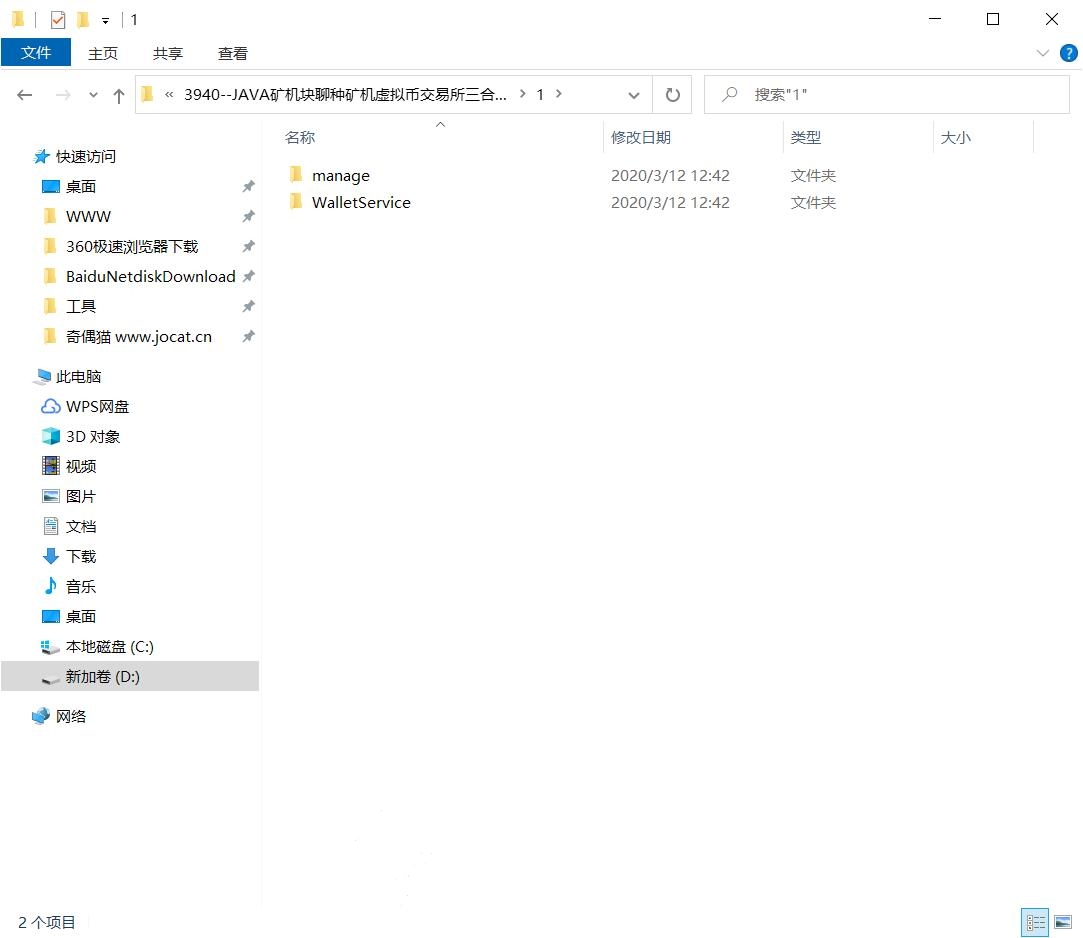Click the refresh button beside address bar
1083x938 pixels.
click(x=672, y=95)
